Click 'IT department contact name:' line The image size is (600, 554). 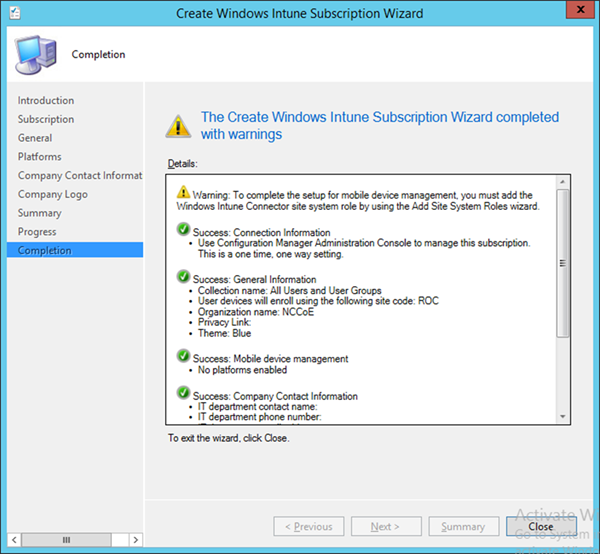(x=258, y=407)
